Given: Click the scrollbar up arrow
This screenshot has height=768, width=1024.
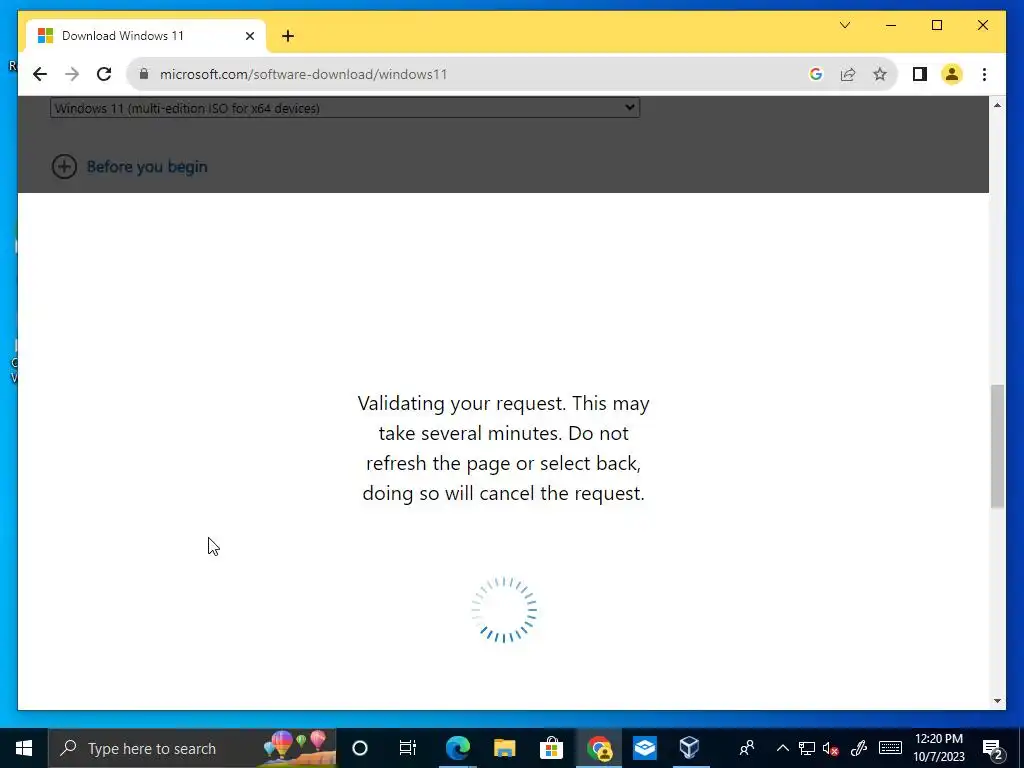Looking at the screenshot, I should coord(997,105).
